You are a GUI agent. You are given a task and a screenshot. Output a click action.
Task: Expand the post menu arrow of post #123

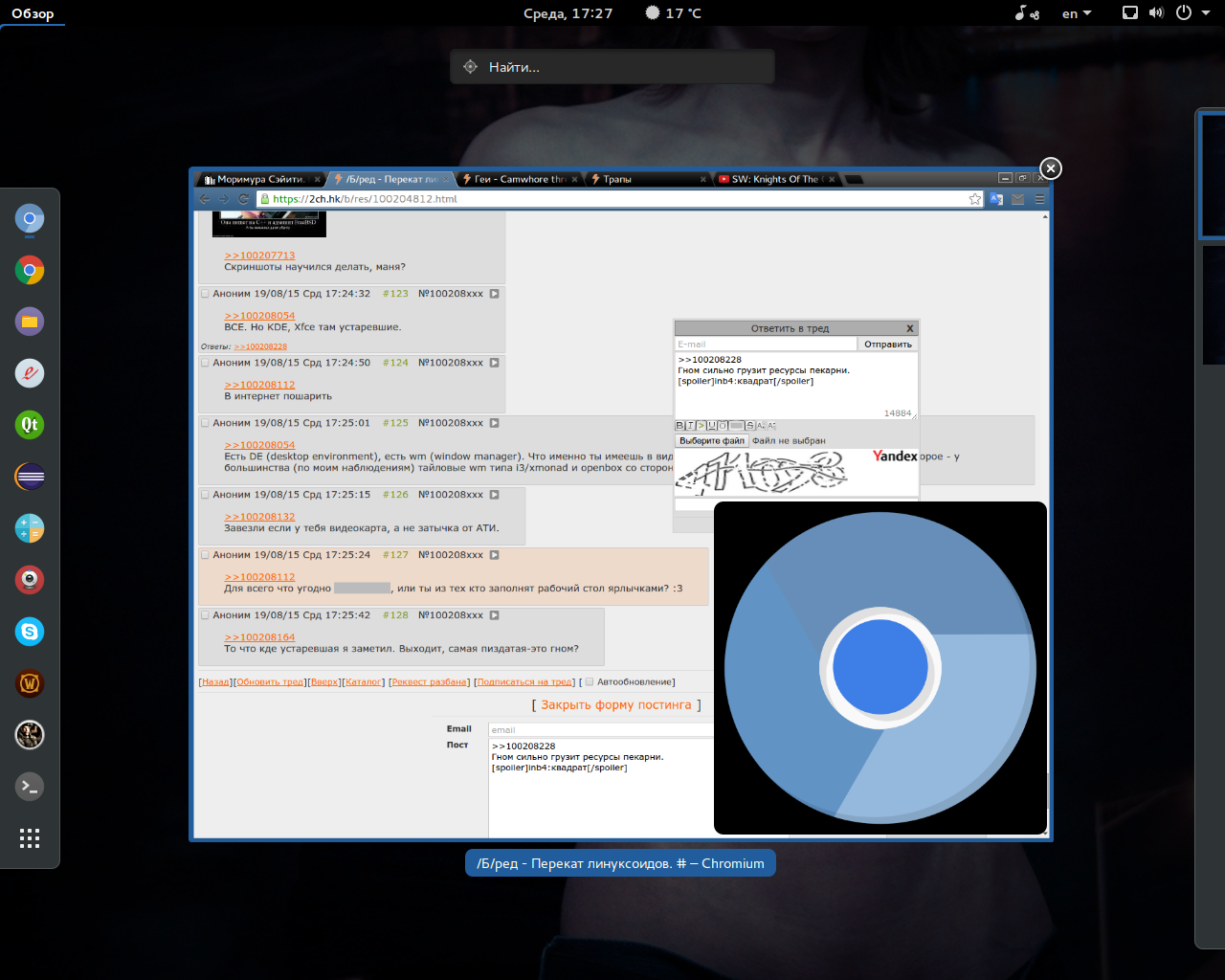click(x=495, y=294)
